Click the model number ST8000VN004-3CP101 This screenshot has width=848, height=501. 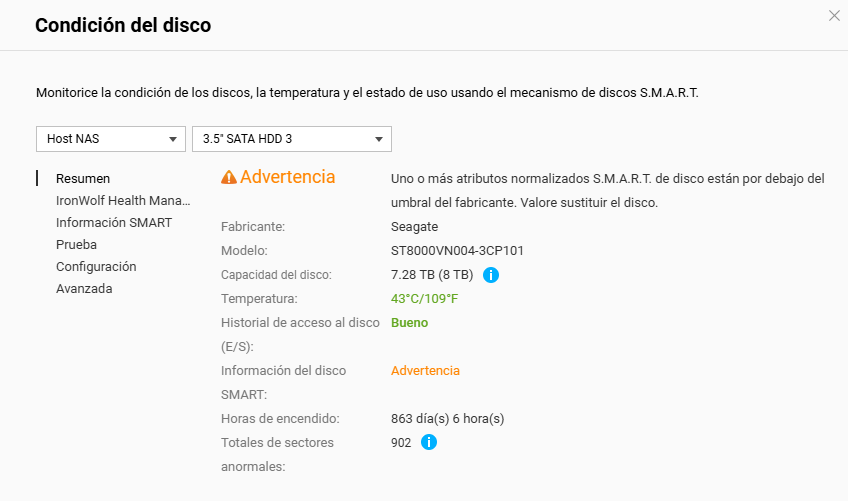[457, 250]
